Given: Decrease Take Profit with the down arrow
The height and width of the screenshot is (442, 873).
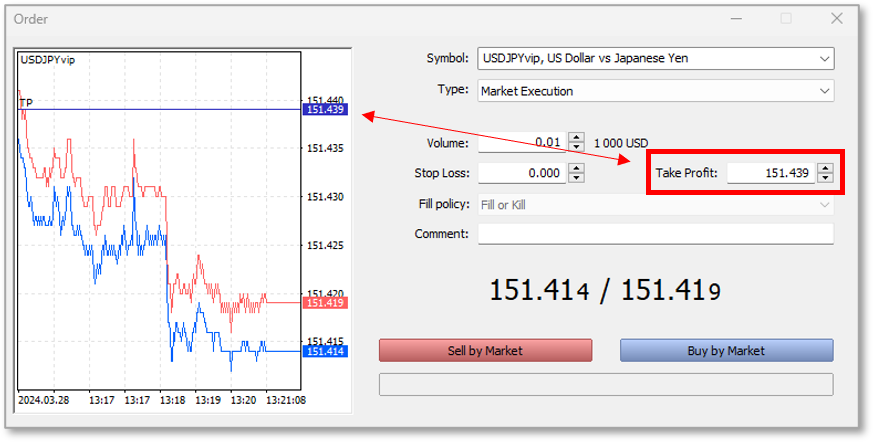Looking at the screenshot, I should 825,178.
